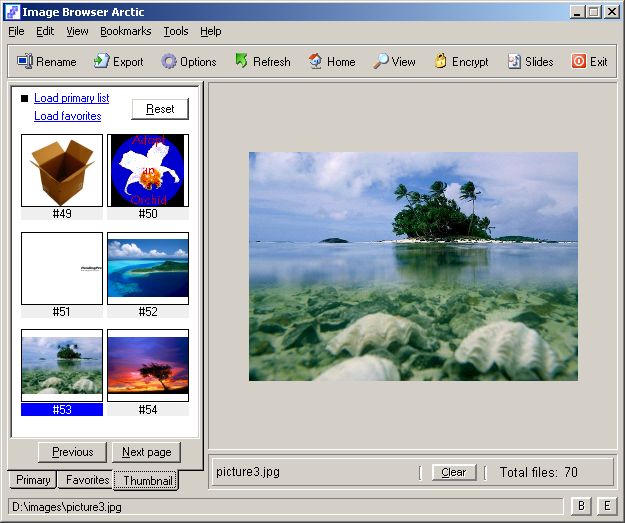
Task: Open Options via the gear icon
Action: point(169,61)
